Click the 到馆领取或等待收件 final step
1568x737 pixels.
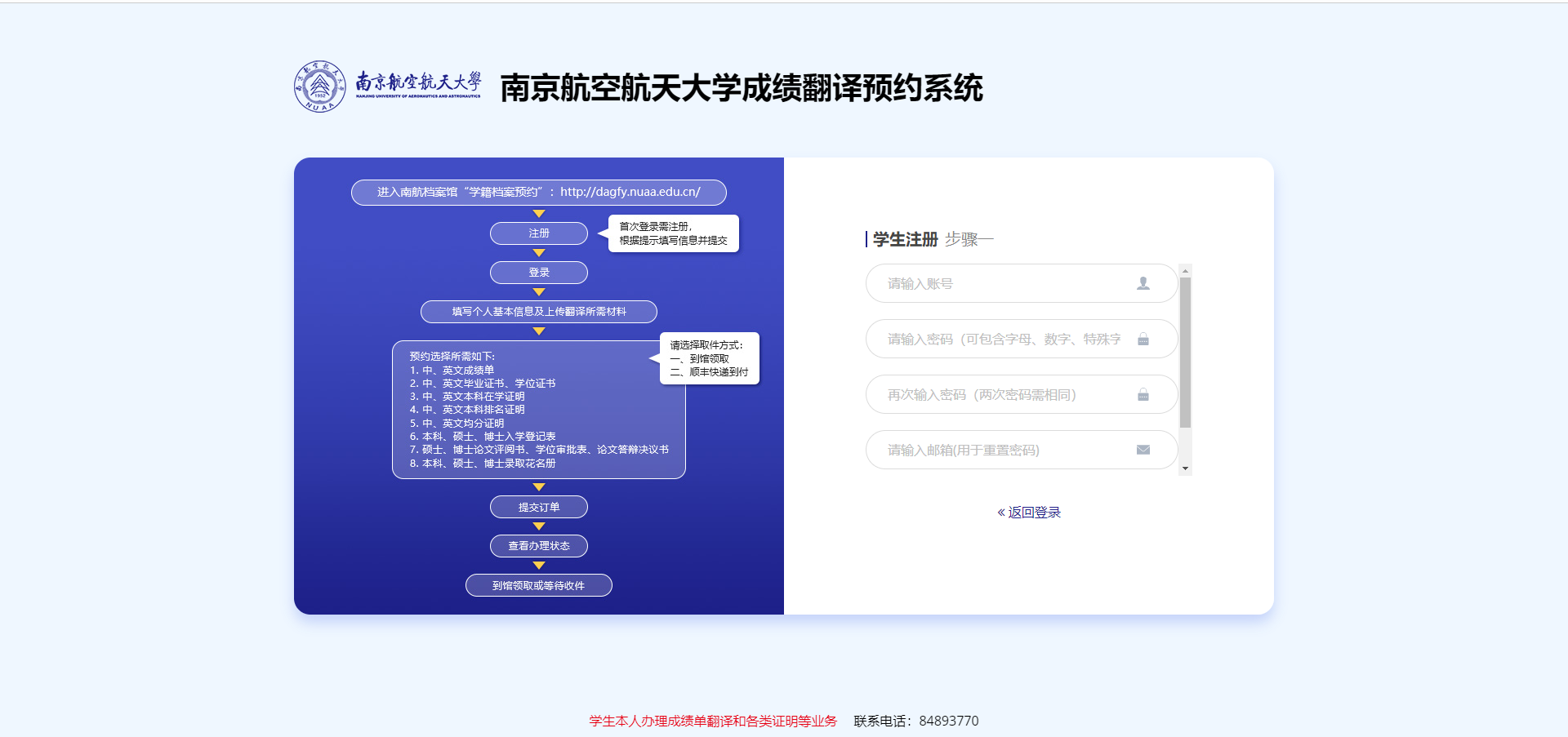click(539, 585)
